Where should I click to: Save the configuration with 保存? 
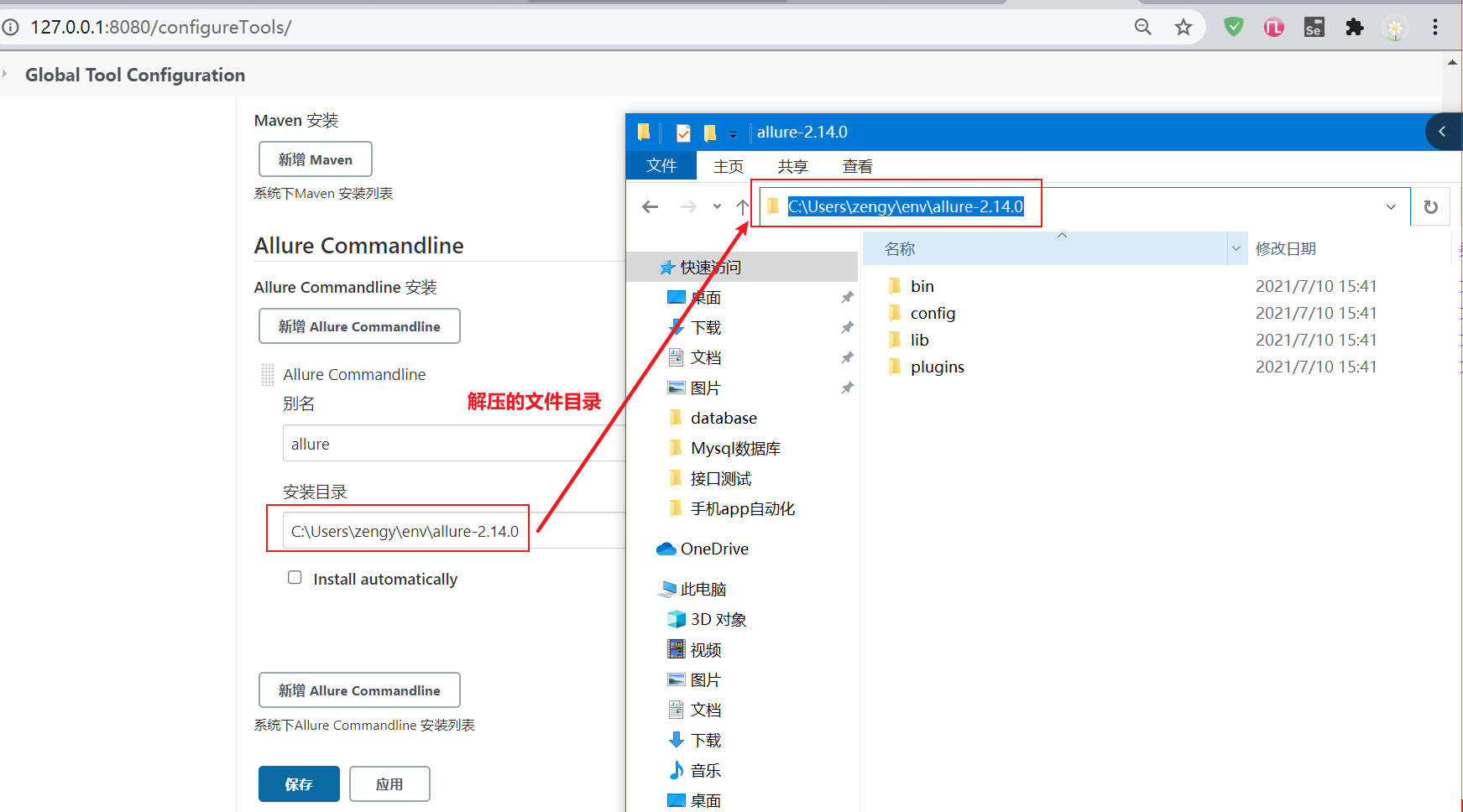(299, 784)
